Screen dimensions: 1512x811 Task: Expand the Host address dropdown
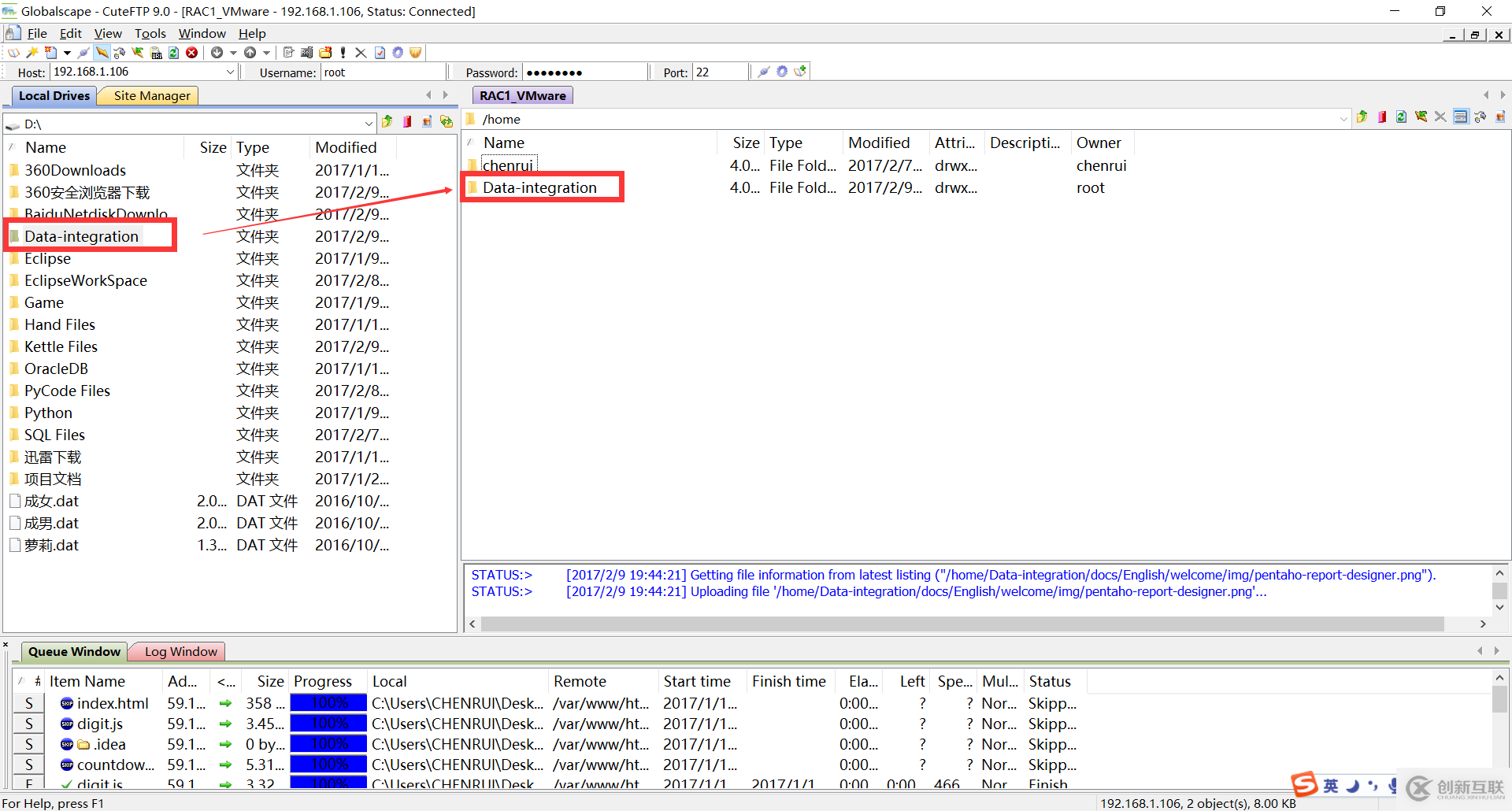click(230, 72)
